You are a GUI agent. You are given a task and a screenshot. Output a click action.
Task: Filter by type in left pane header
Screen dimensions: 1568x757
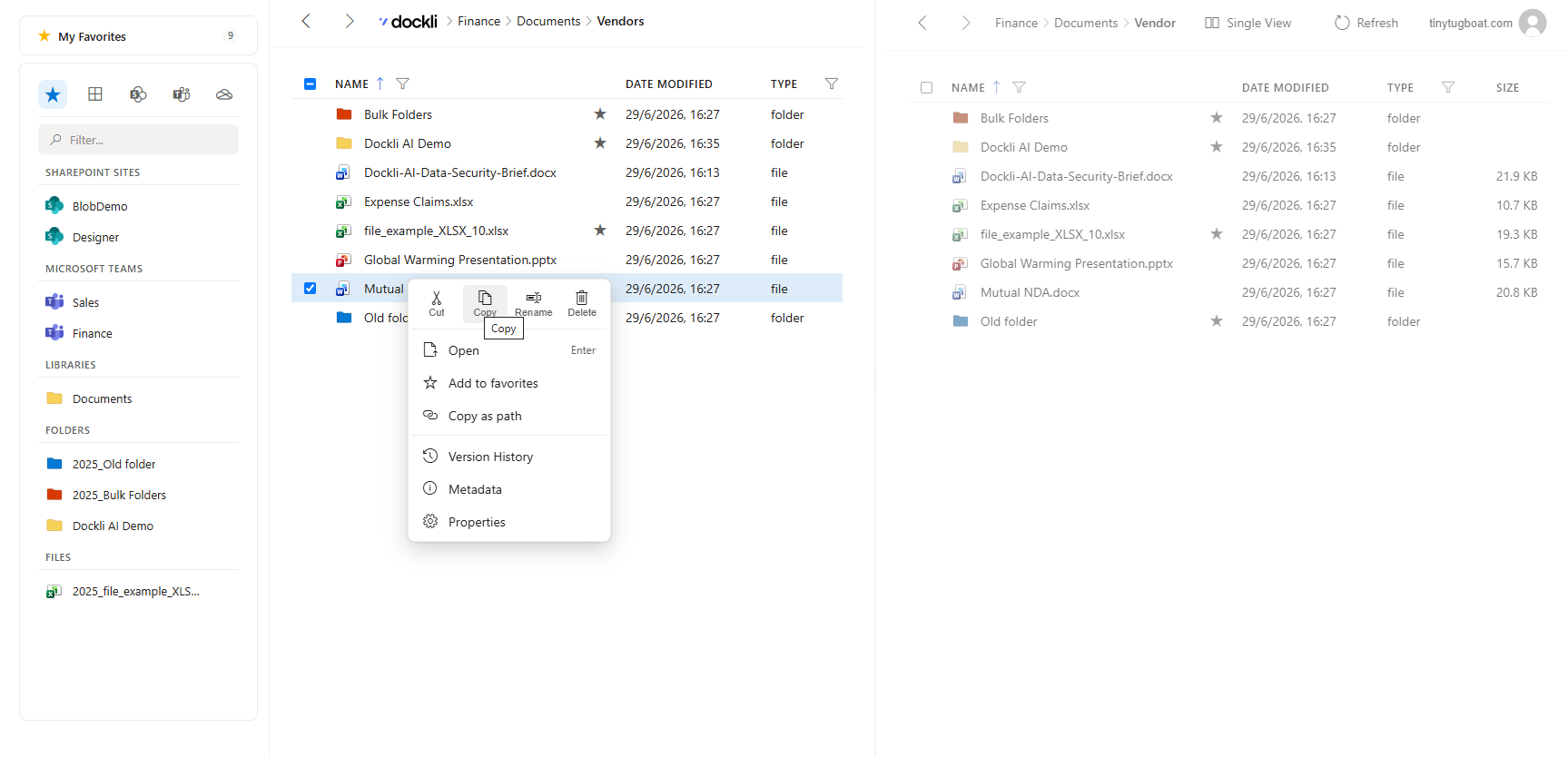pos(832,84)
